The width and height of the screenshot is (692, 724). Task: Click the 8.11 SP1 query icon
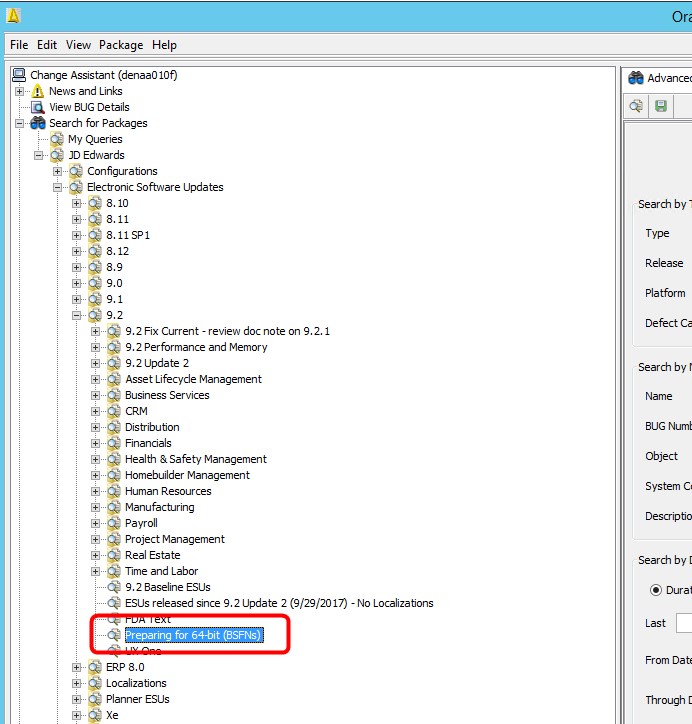coord(95,235)
